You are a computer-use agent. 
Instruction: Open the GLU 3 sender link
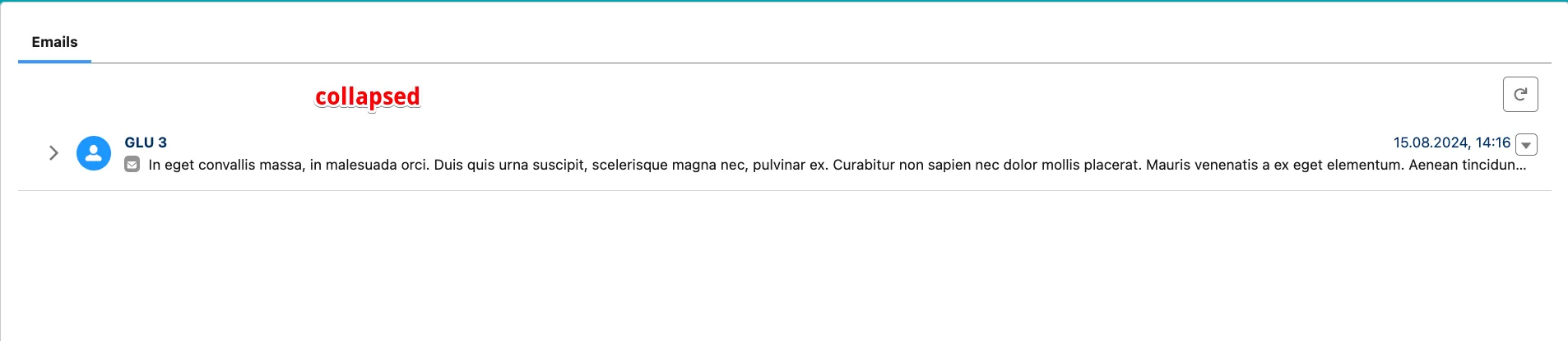tap(146, 142)
